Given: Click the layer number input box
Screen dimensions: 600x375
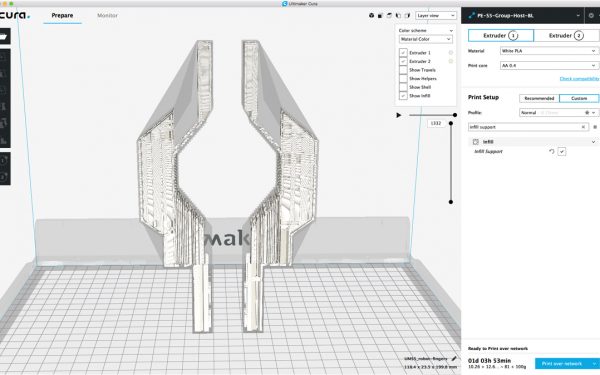Looking at the screenshot, I should click(x=436, y=123).
